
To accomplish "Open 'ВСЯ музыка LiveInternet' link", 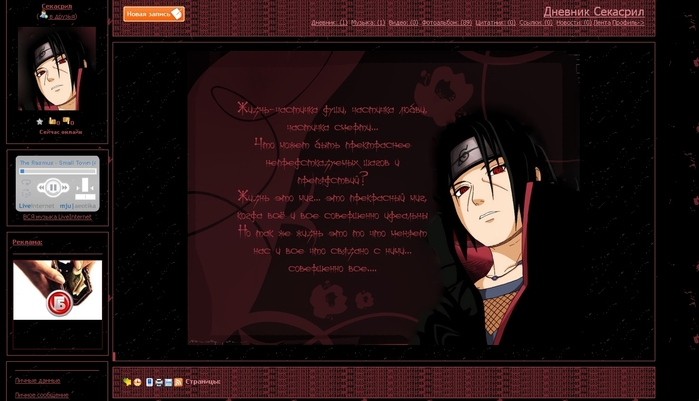I will [x=57, y=217].
